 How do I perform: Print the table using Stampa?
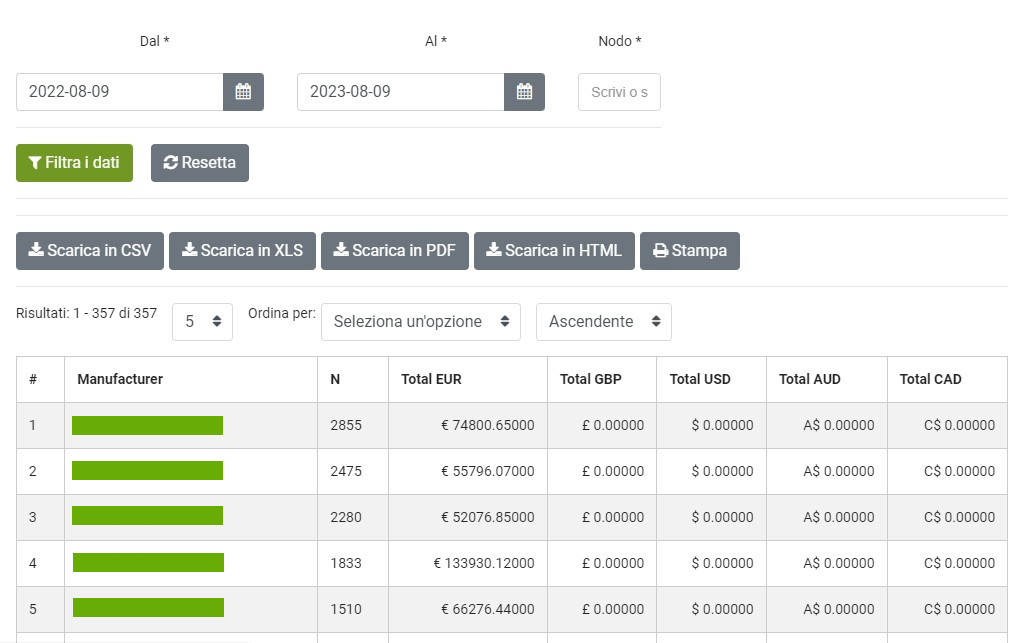689,251
